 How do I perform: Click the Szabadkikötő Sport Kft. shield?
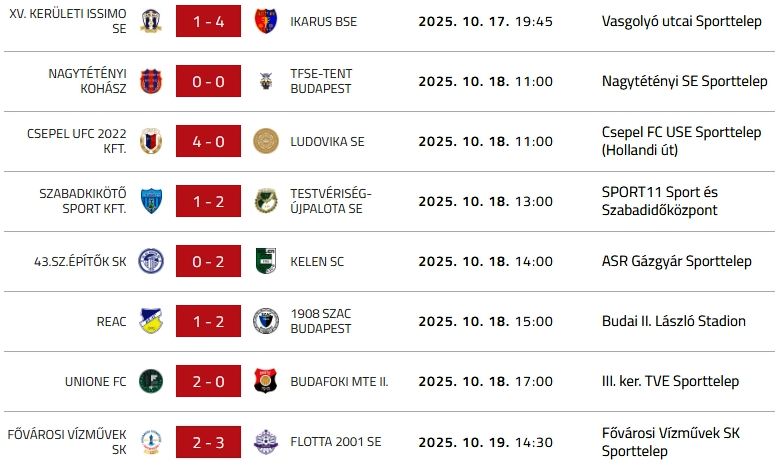(x=151, y=201)
